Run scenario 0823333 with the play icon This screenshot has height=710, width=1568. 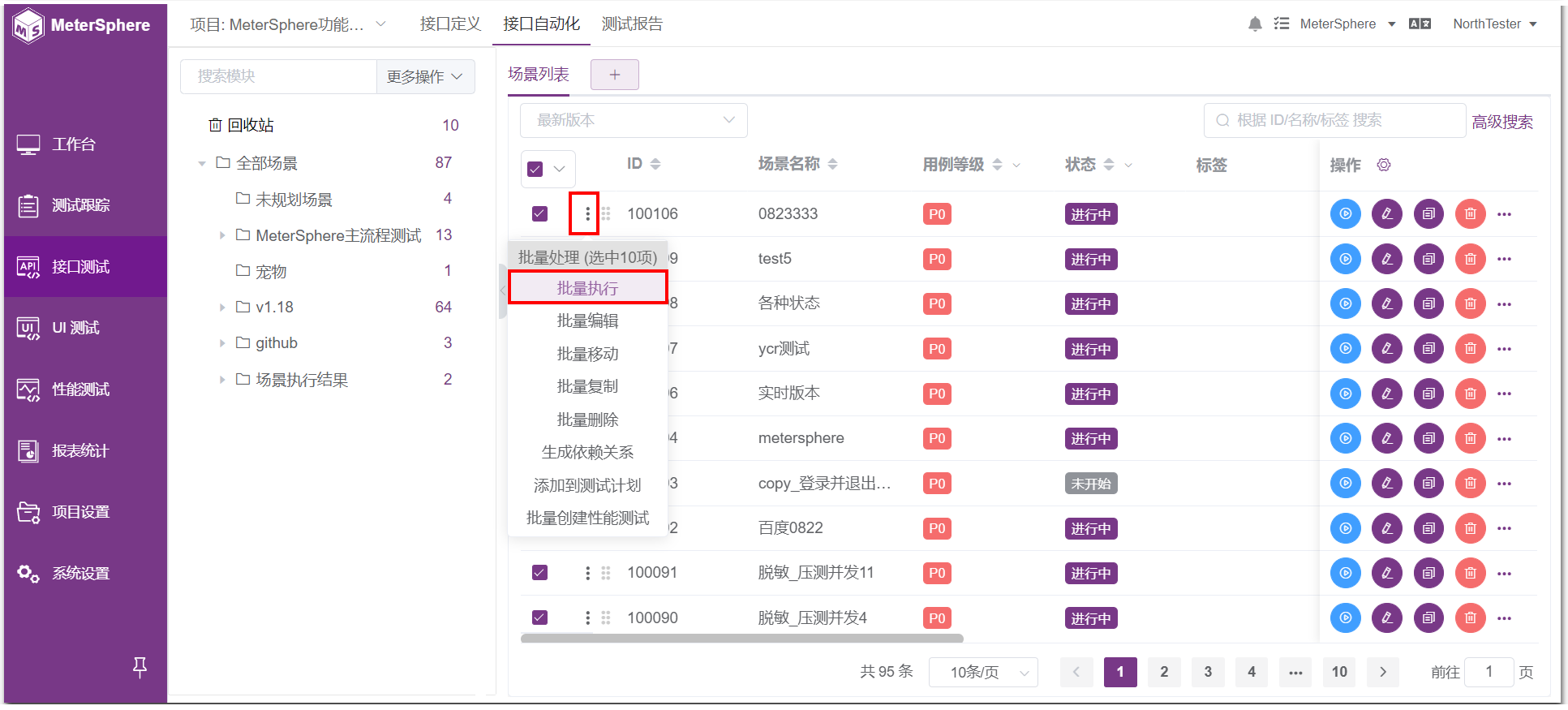[x=1346, y=214]
